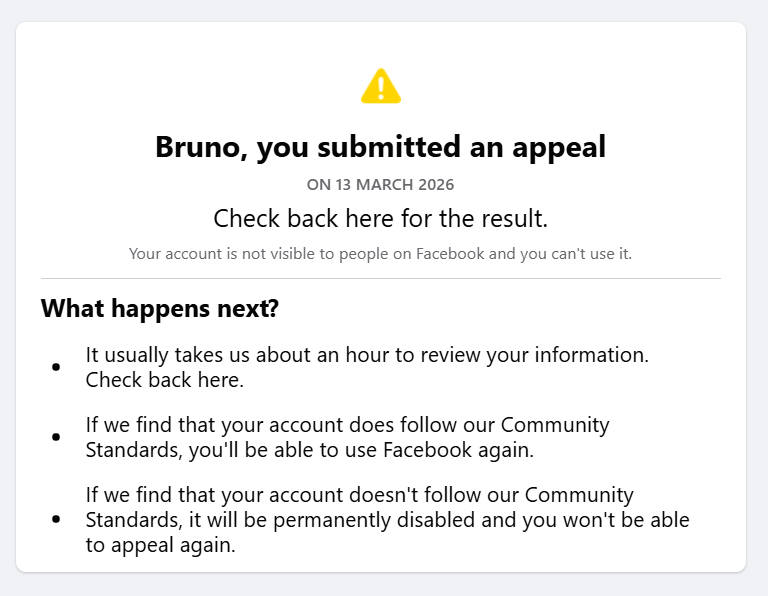Viewport: 768px width, 596px height.
Task: Click the "Bruno, you submitted an appeal" heading
Action: click(380, 147)
